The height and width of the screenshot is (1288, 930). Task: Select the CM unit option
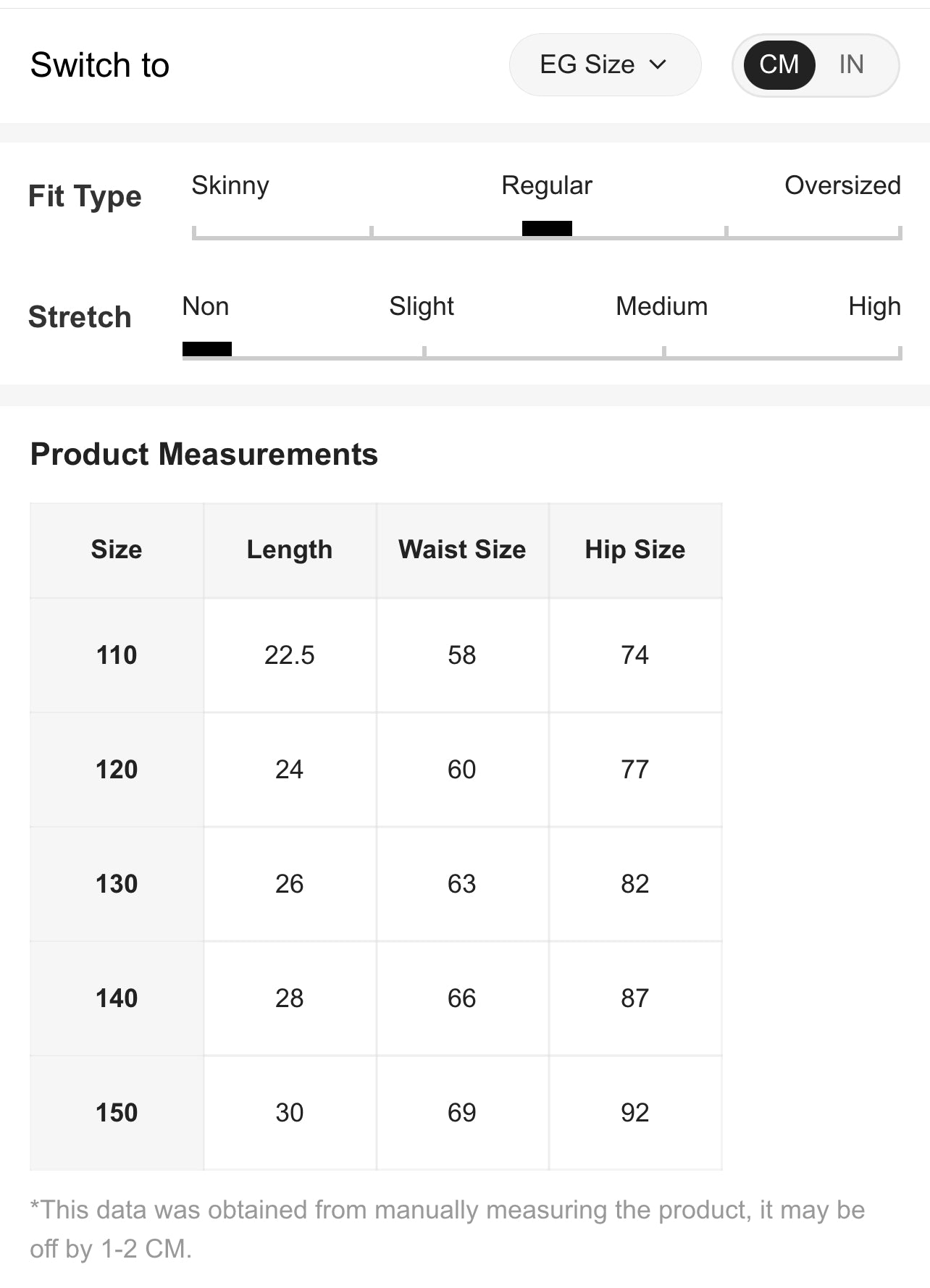pos(779,64)
